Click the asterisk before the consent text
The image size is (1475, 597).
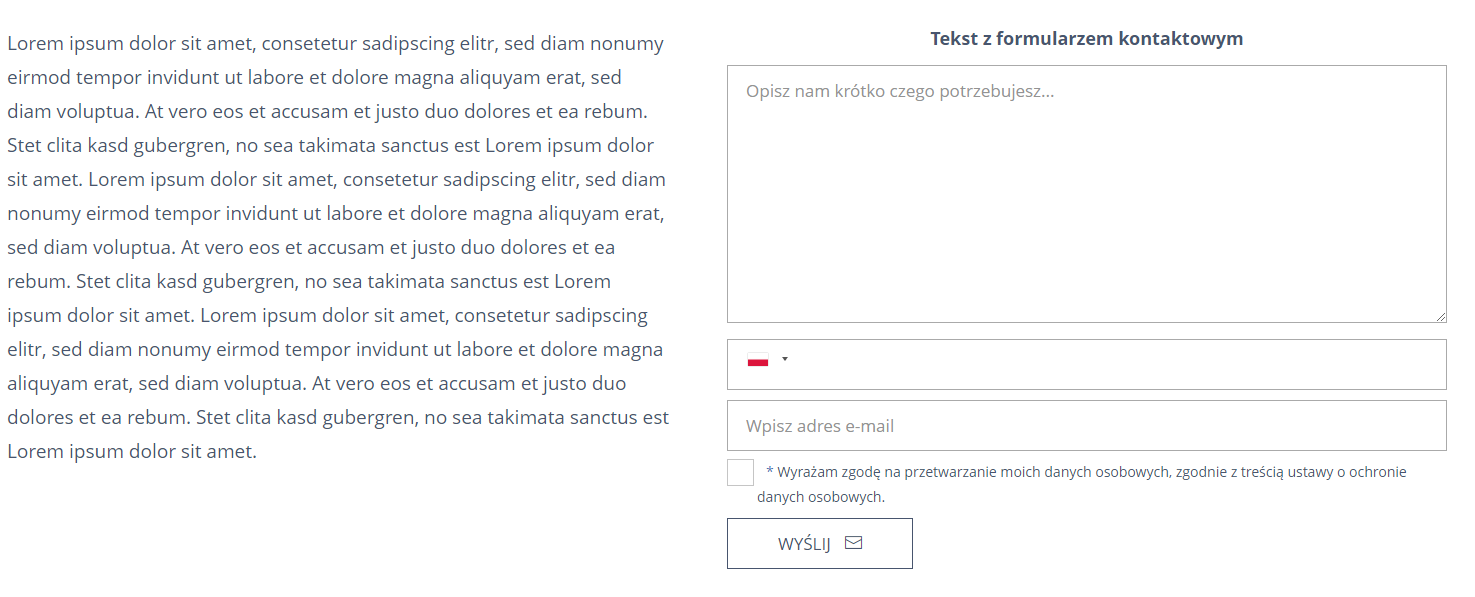coord(770,471)
